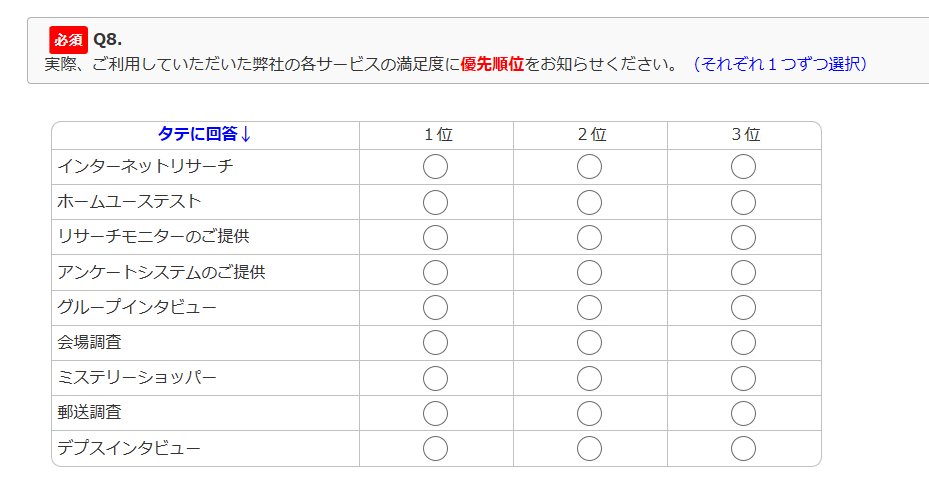Click the タテに回答↓ column header
Viewport: 929px width, 500px height.
tap(205, 135)
